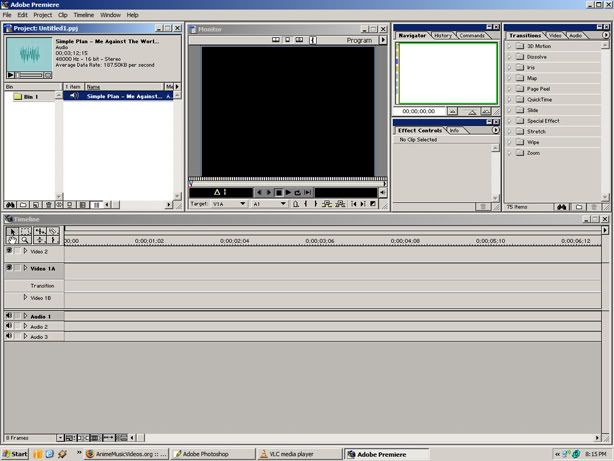Switch to the History tab
The width and height of the screenshot is (614, 461).
pyautogui.click(x=443, y=36)
